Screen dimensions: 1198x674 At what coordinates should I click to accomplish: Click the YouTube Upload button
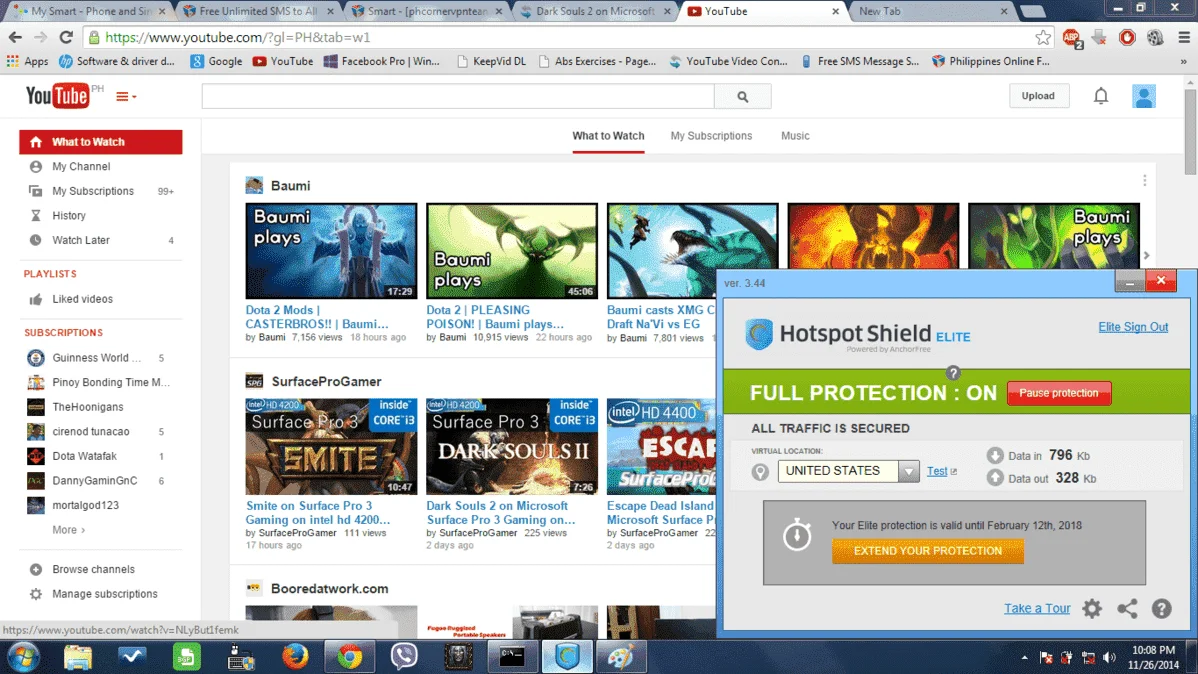coord(1038,96)
